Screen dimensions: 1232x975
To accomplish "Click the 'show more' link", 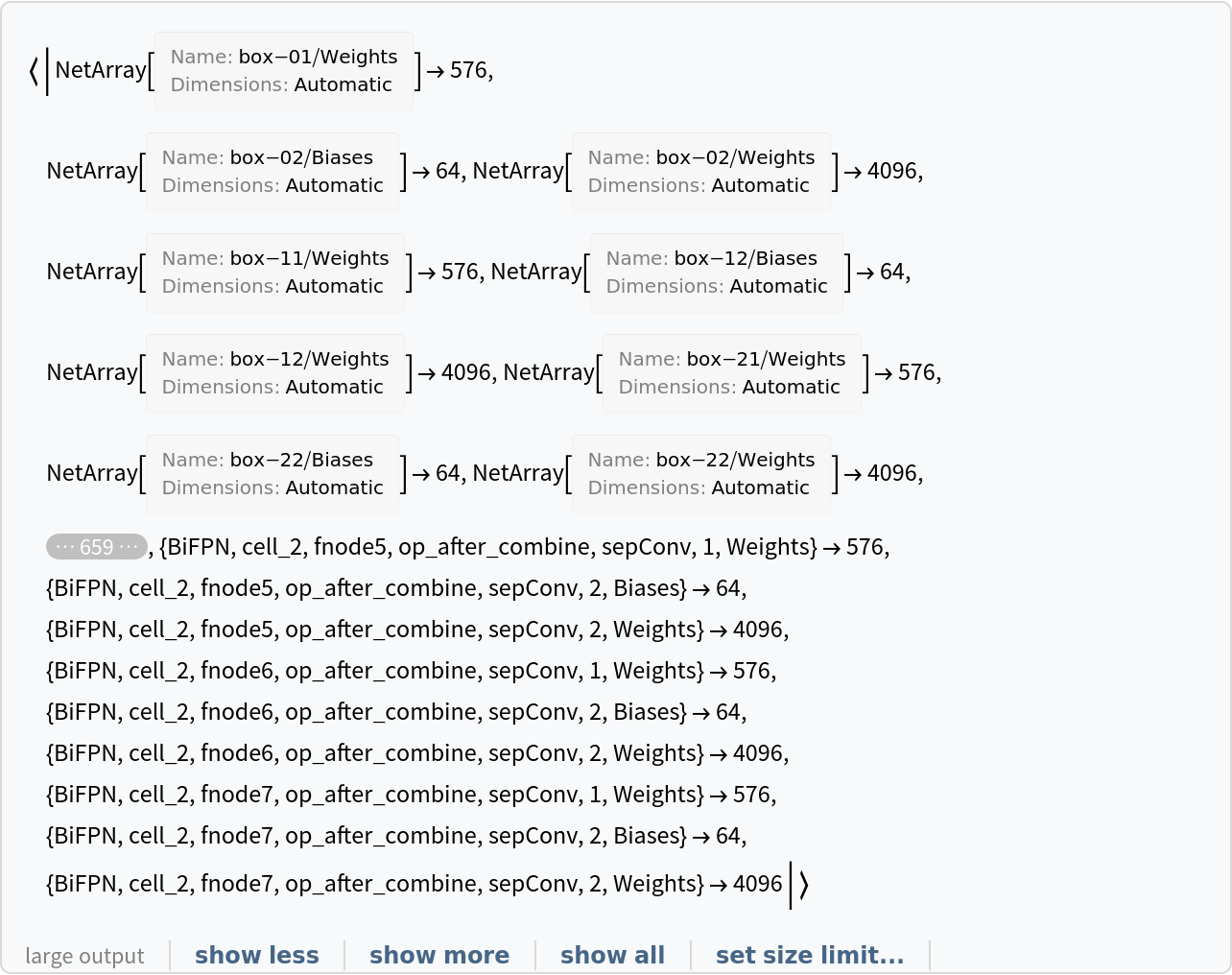I will 438,955.
